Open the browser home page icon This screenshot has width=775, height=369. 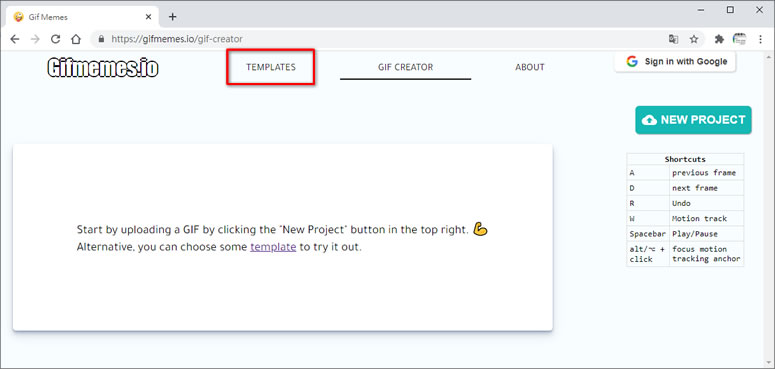pyautogui.click(x=75, y=39)
